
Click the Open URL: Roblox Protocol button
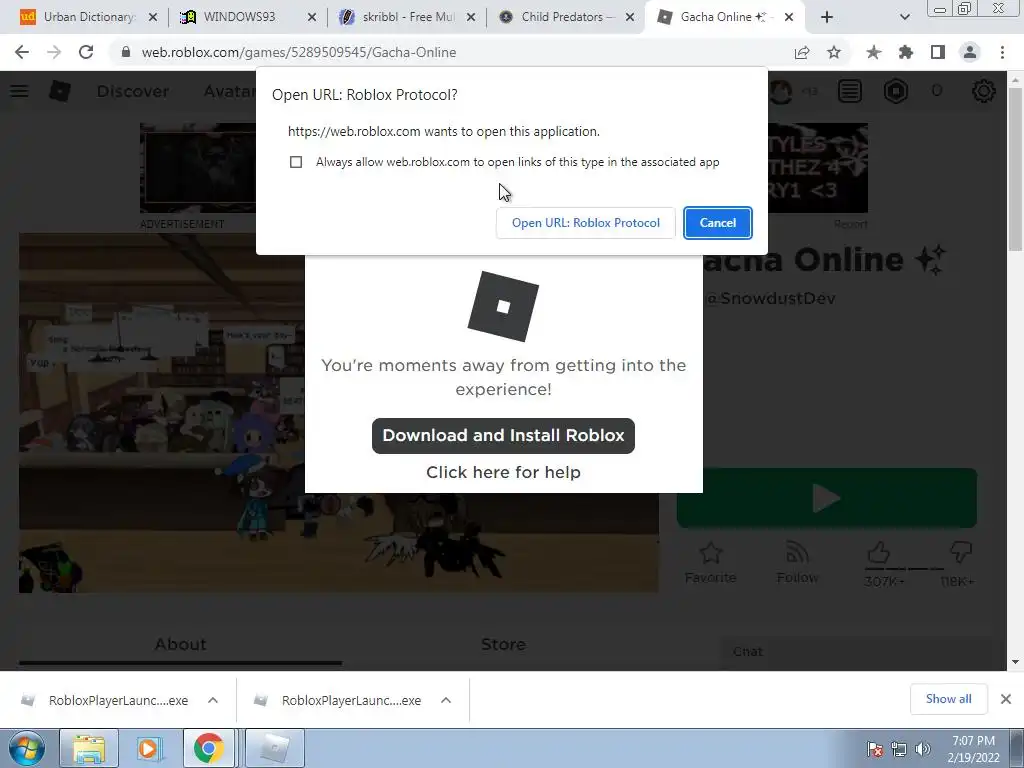point(586,223)
